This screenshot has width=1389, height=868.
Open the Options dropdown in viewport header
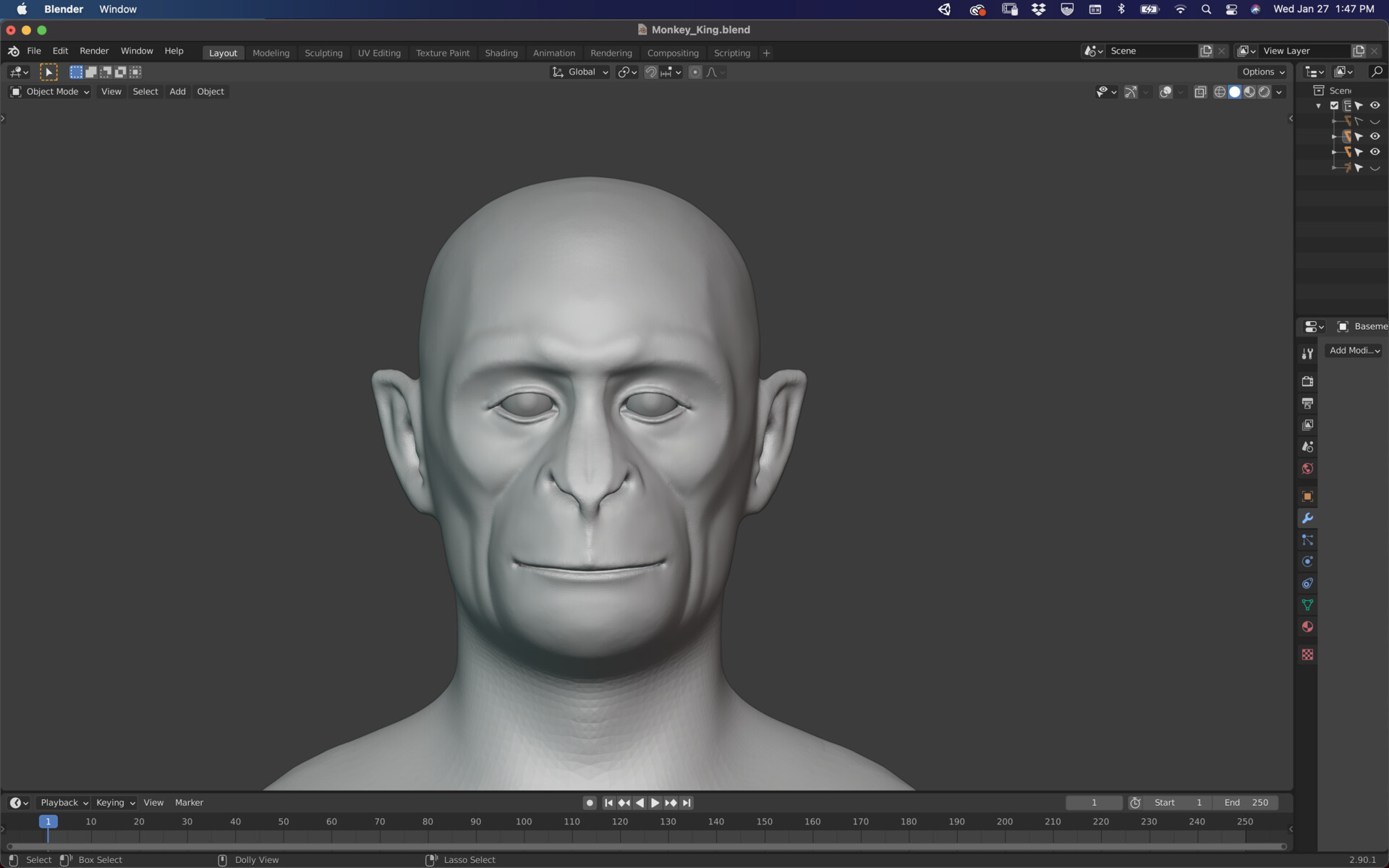click(x=1262, y=72)
